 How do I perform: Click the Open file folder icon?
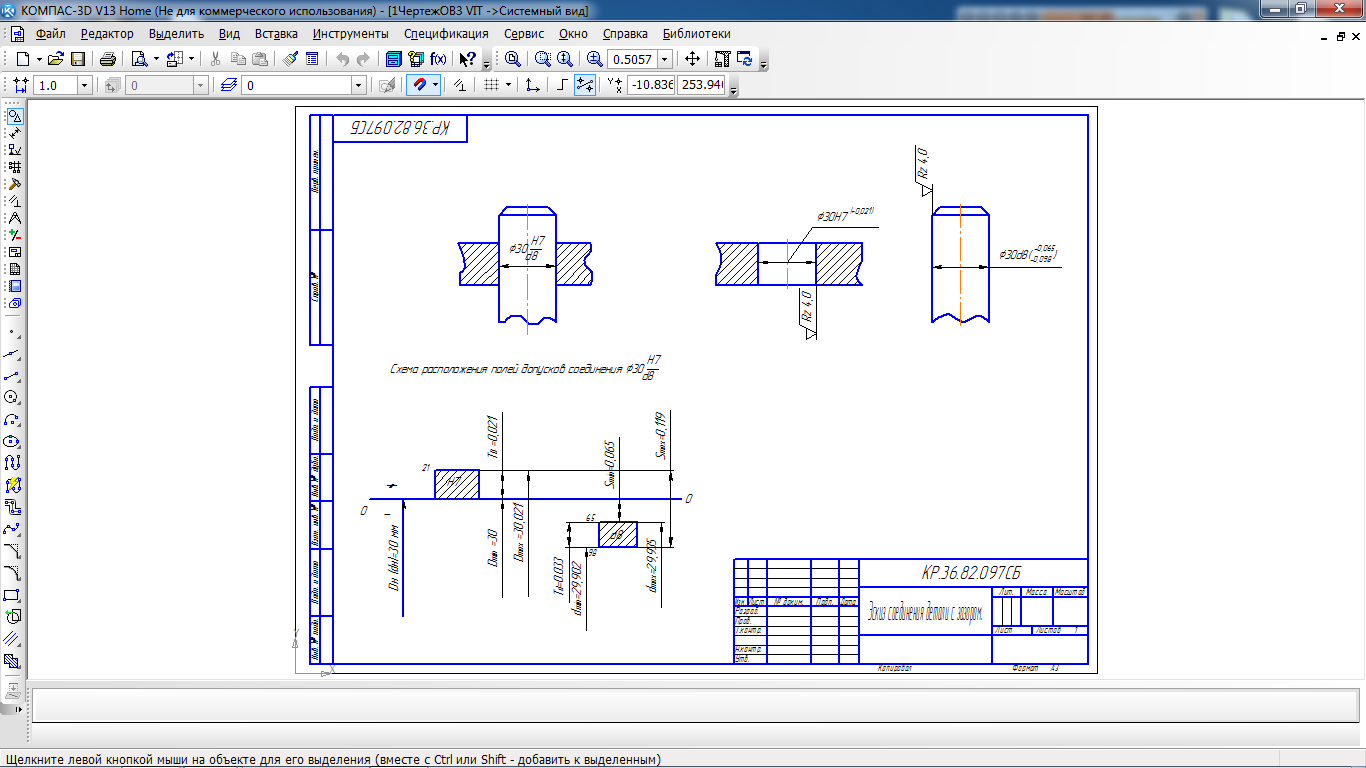click(x=56, y=59)
